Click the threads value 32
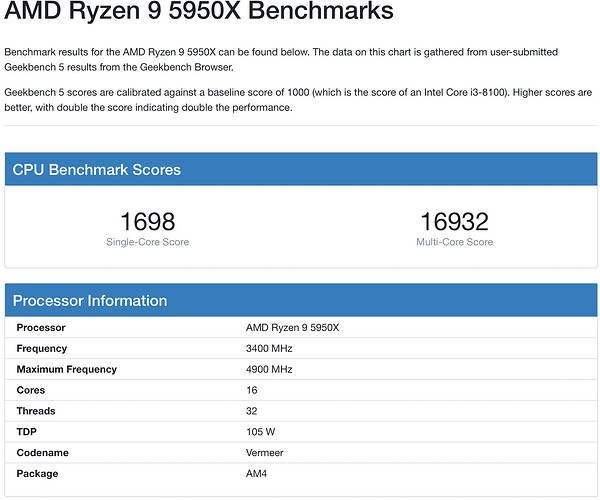 251,411
